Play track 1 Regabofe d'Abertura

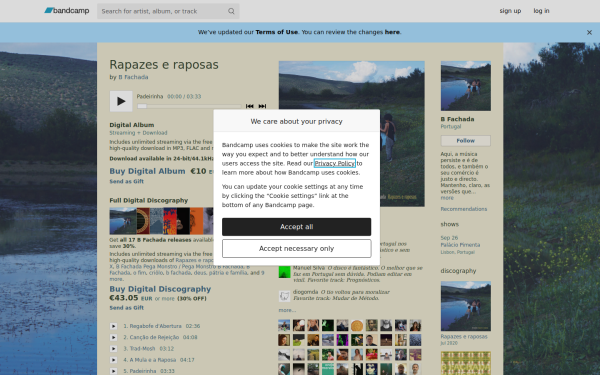click(x=113, y=326)
